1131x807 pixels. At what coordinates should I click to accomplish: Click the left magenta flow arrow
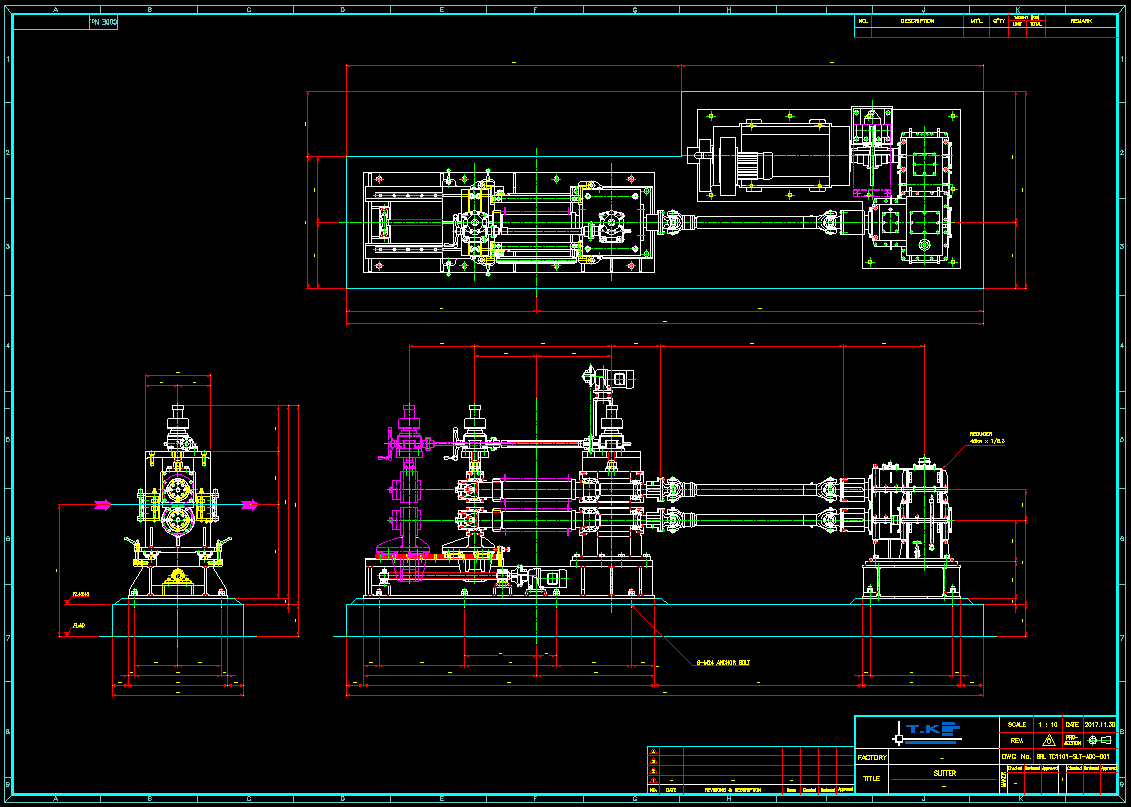pos(102,505)
